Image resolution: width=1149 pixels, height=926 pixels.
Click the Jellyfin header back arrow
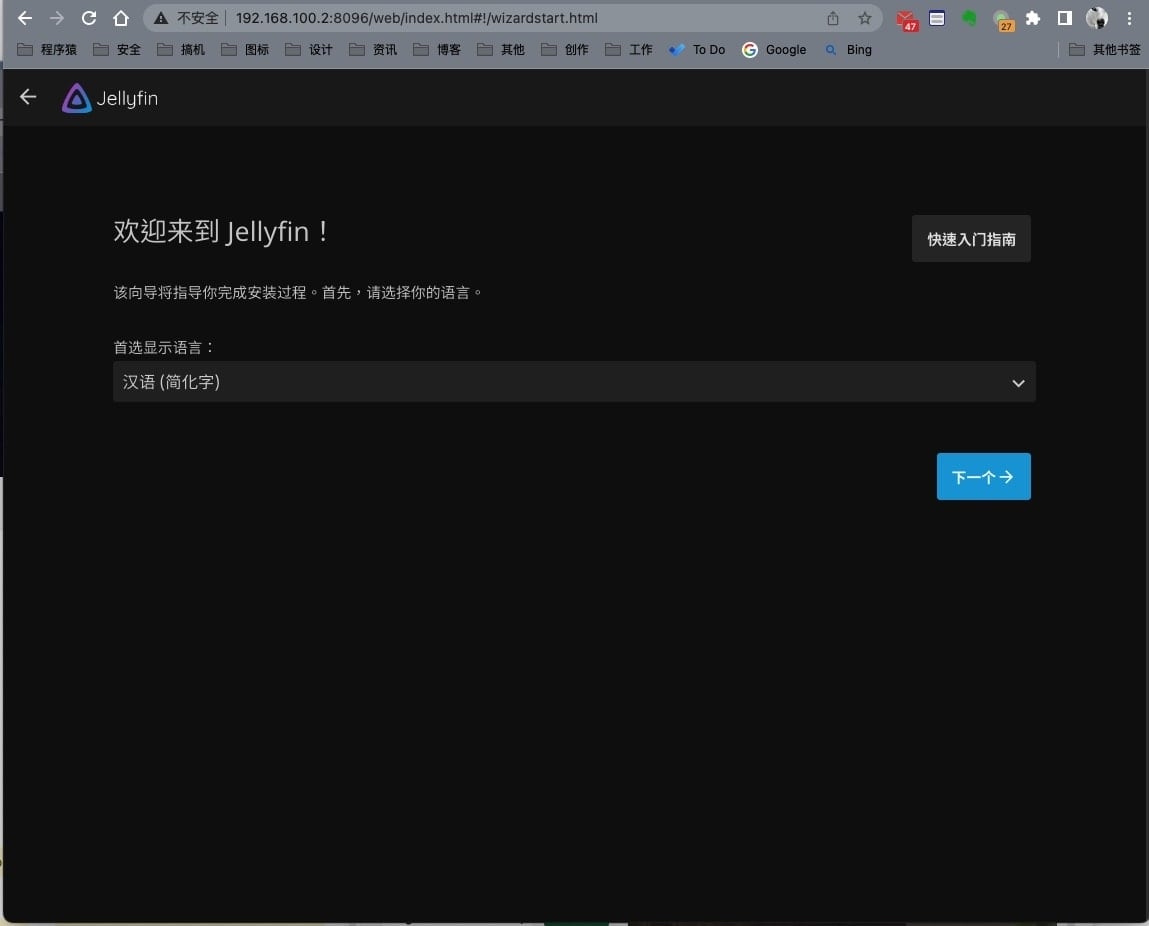28,97
